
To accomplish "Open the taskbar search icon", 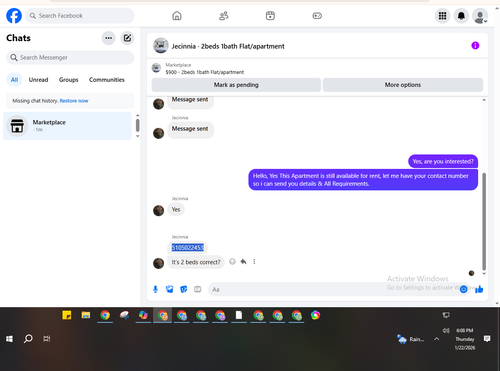I will point(28,339).
